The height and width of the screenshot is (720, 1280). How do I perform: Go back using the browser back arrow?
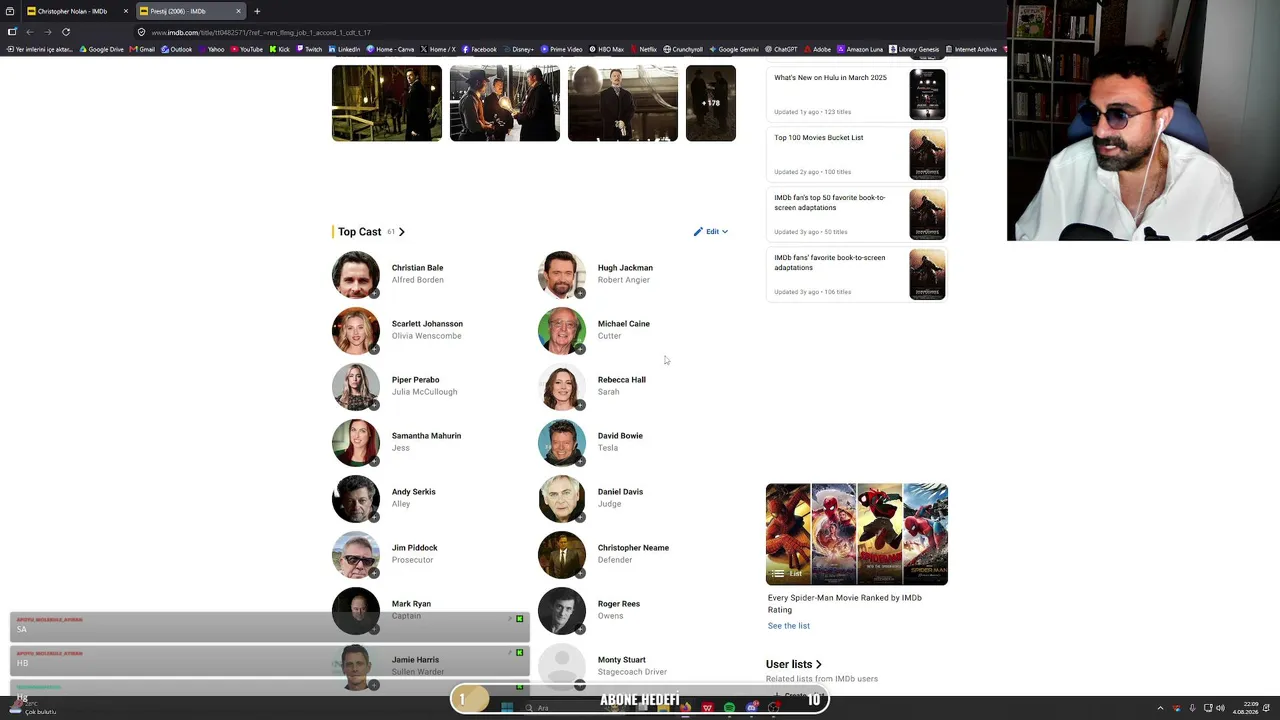29,32
